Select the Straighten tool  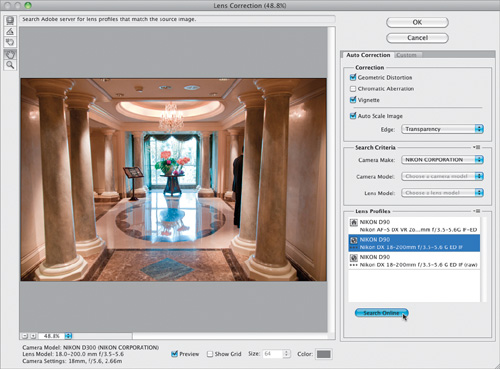point(10,32)
